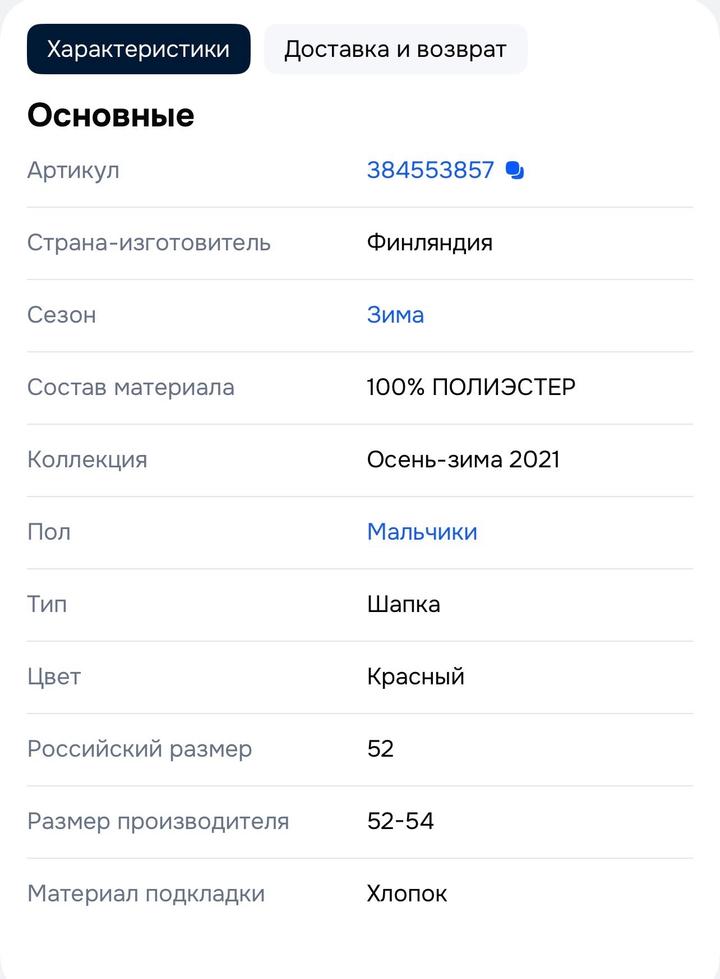Select the Хлопок lining value
This screenshot has width=720, height=979.
(406, 894)
